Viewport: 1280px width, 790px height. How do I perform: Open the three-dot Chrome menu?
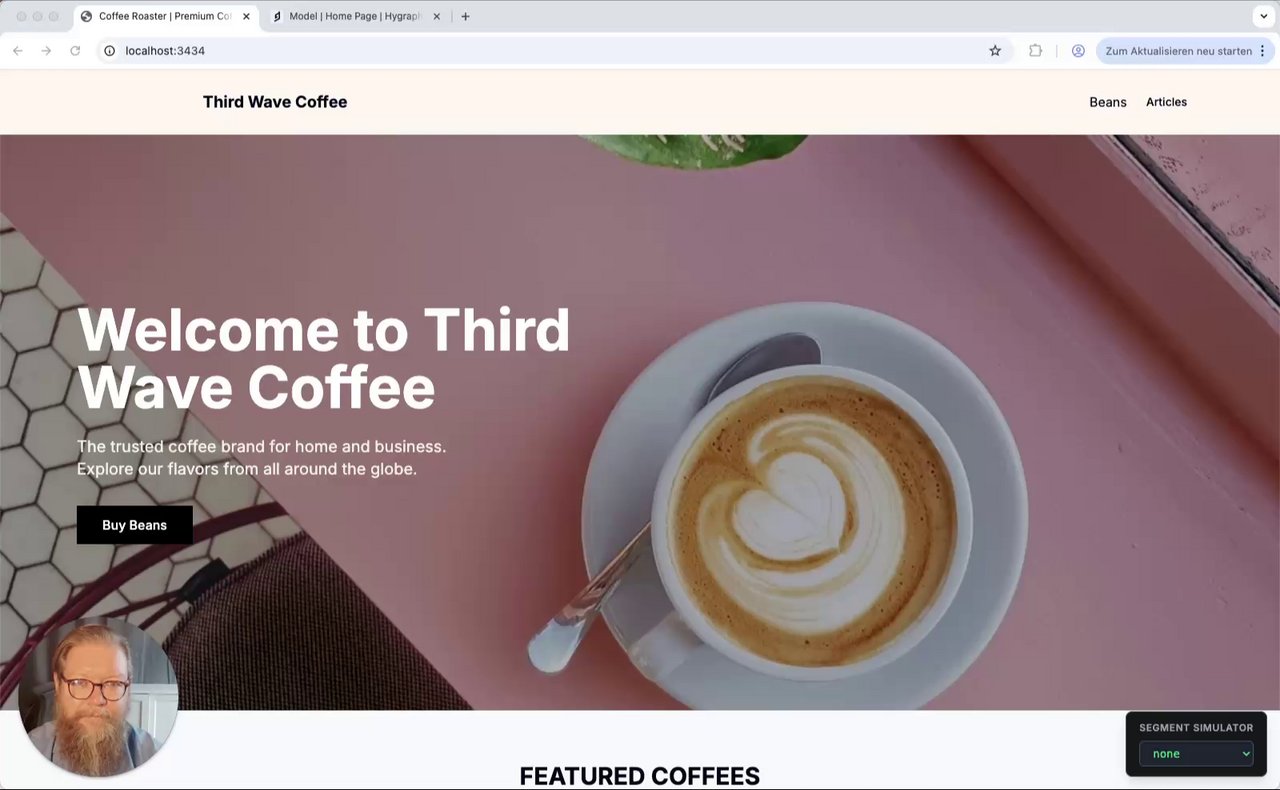tap(1263, 51)
